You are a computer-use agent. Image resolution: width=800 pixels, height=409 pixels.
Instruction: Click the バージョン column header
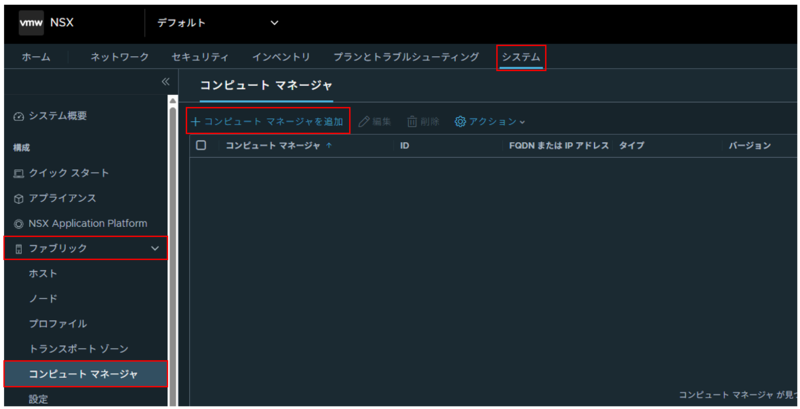pyautogui.click(x=749, y=146)
